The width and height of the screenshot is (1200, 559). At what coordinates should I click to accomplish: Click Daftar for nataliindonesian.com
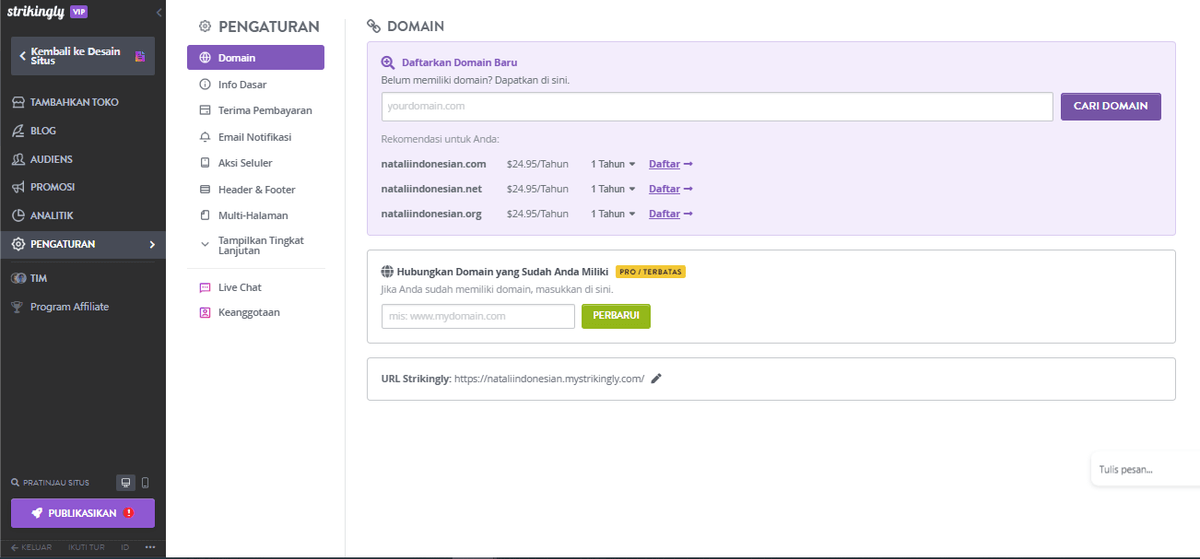pos(671,164)
